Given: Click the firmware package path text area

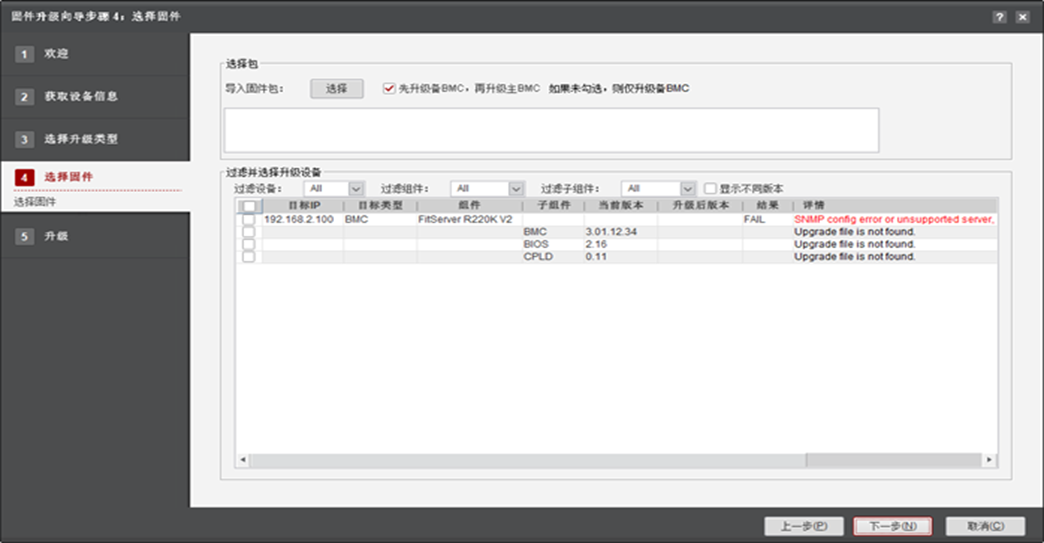Looking at the screenshot, I should [x=551, y=130].
